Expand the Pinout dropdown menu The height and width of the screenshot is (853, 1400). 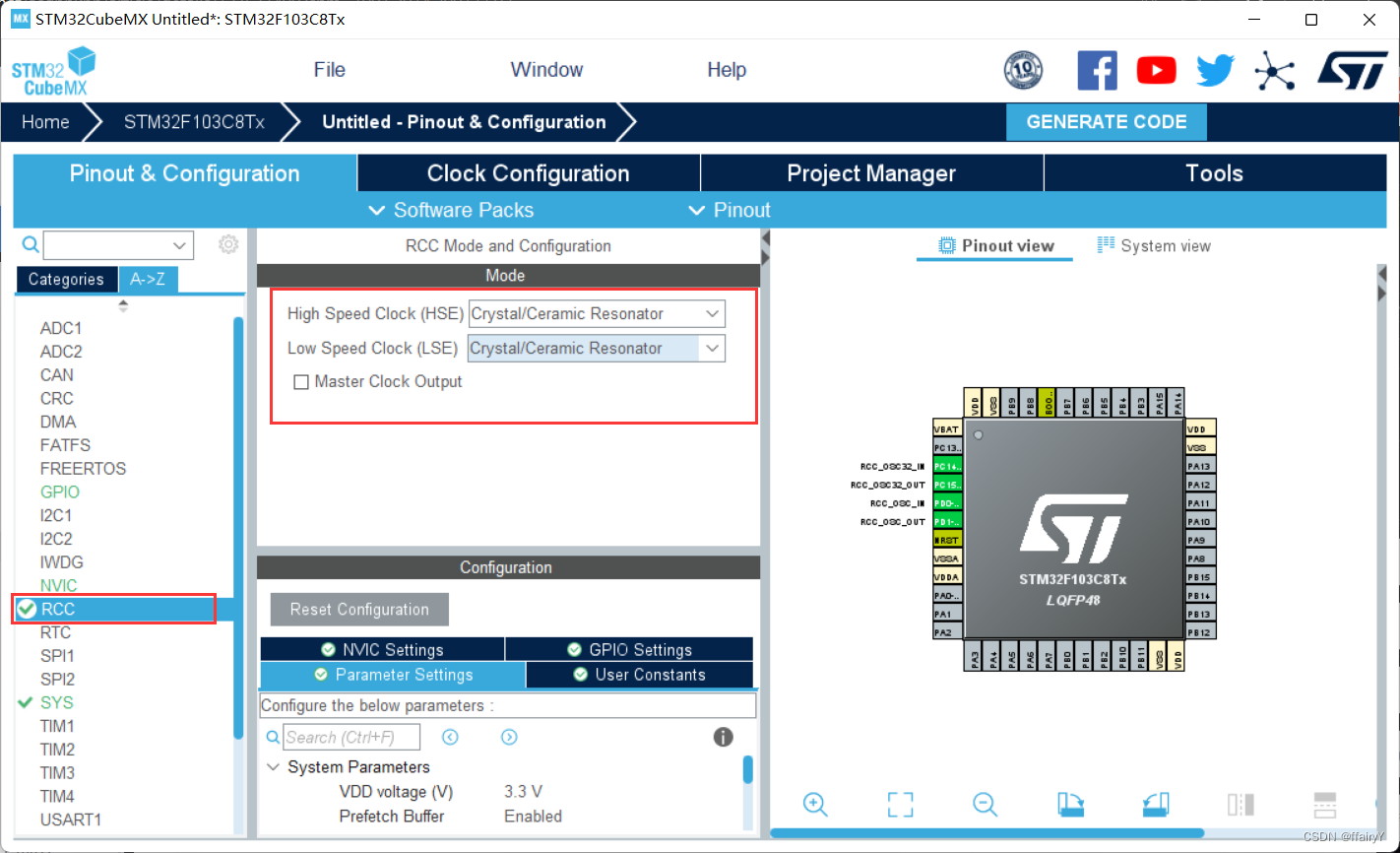click(730, 210)
